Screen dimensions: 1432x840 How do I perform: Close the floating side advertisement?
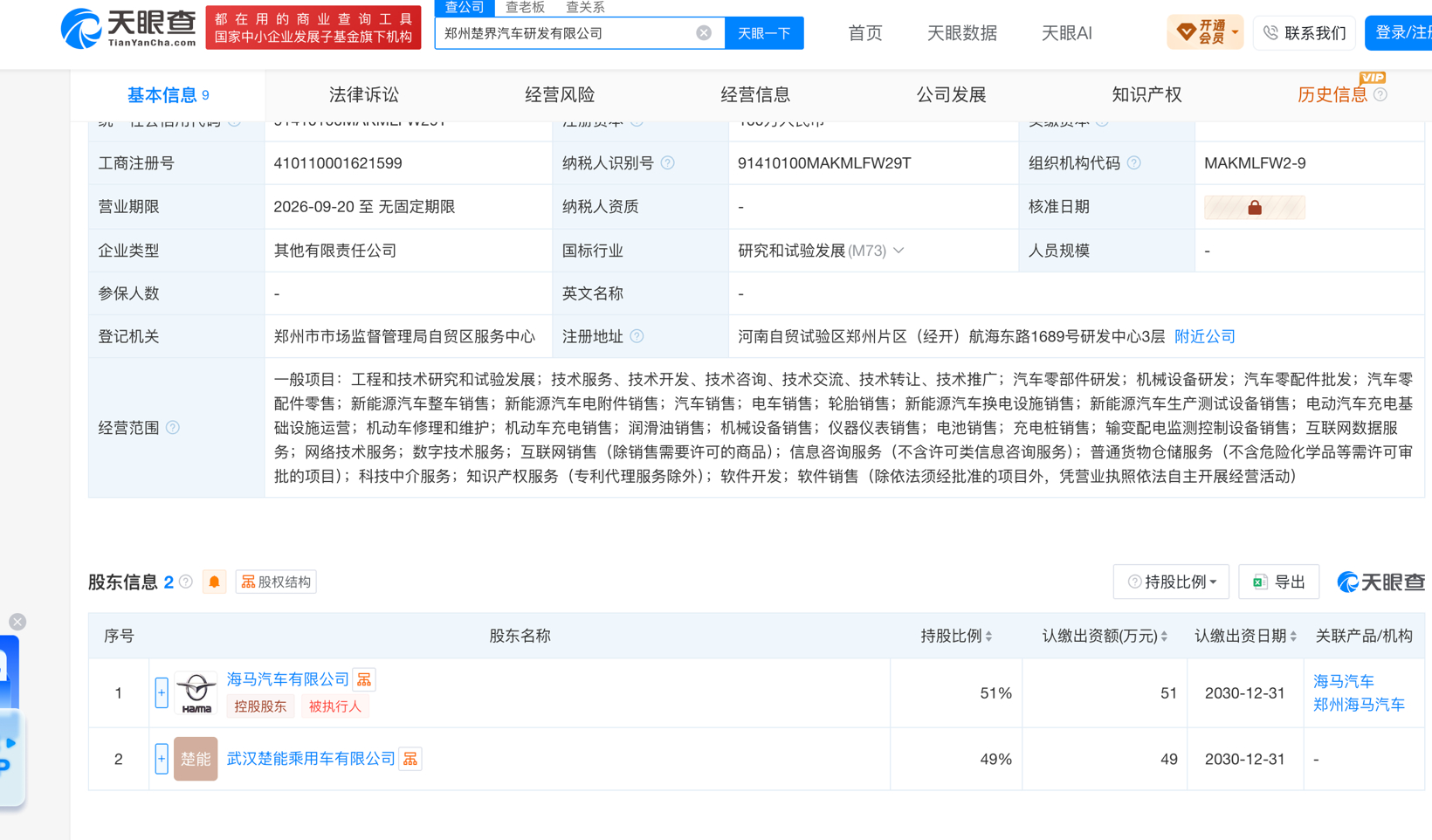click(17, 622)
